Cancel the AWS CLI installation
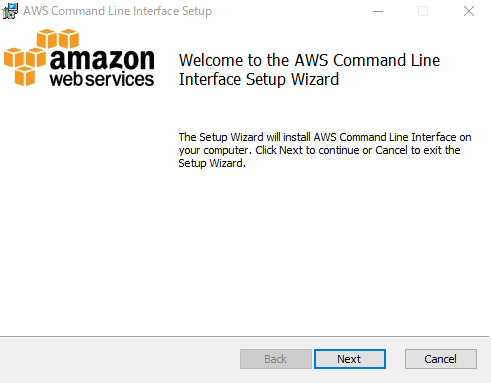Screen dimensions: 491x383 (x=441, y=359)
